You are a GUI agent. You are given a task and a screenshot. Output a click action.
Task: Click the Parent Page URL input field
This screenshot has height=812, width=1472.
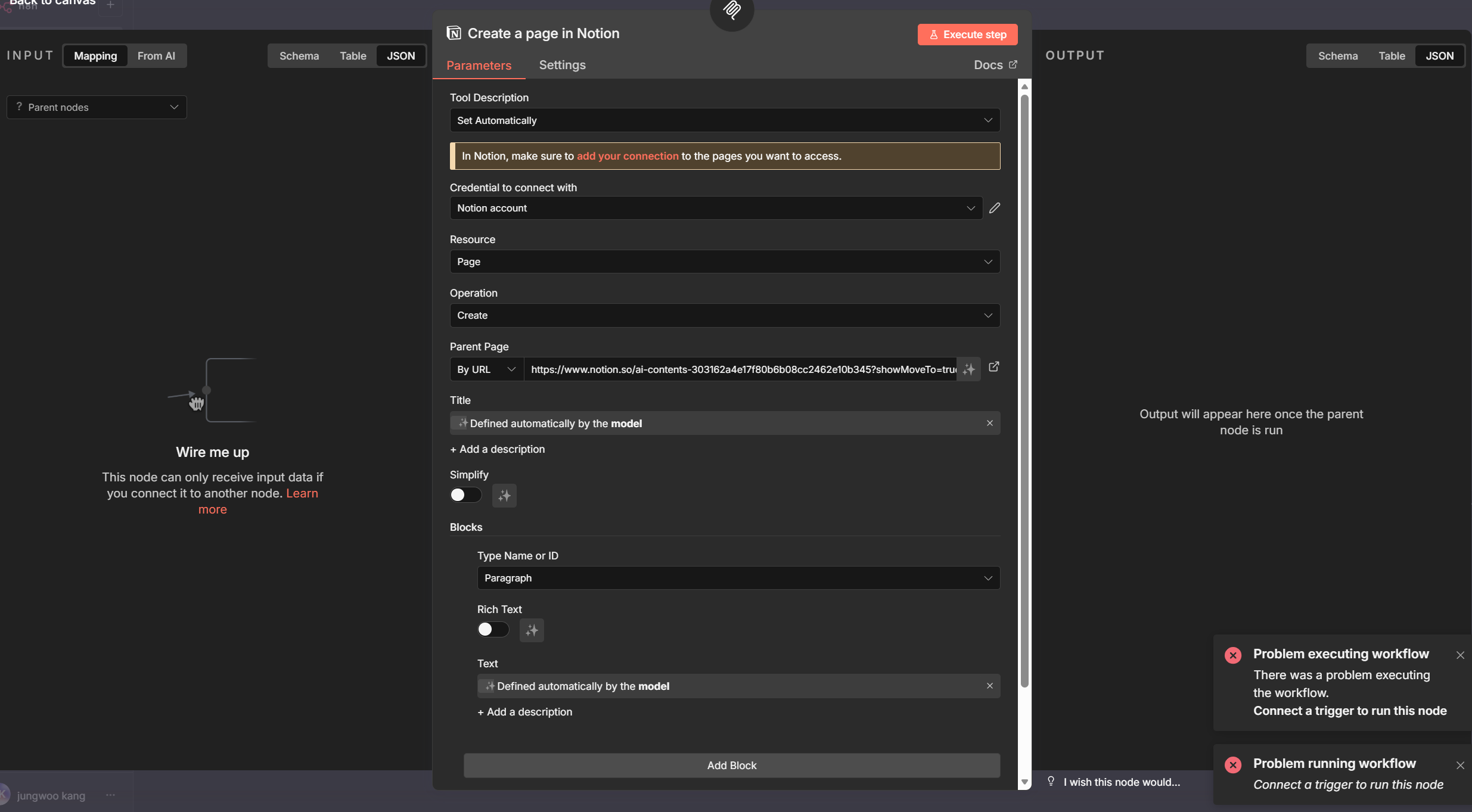pos(739,369)
